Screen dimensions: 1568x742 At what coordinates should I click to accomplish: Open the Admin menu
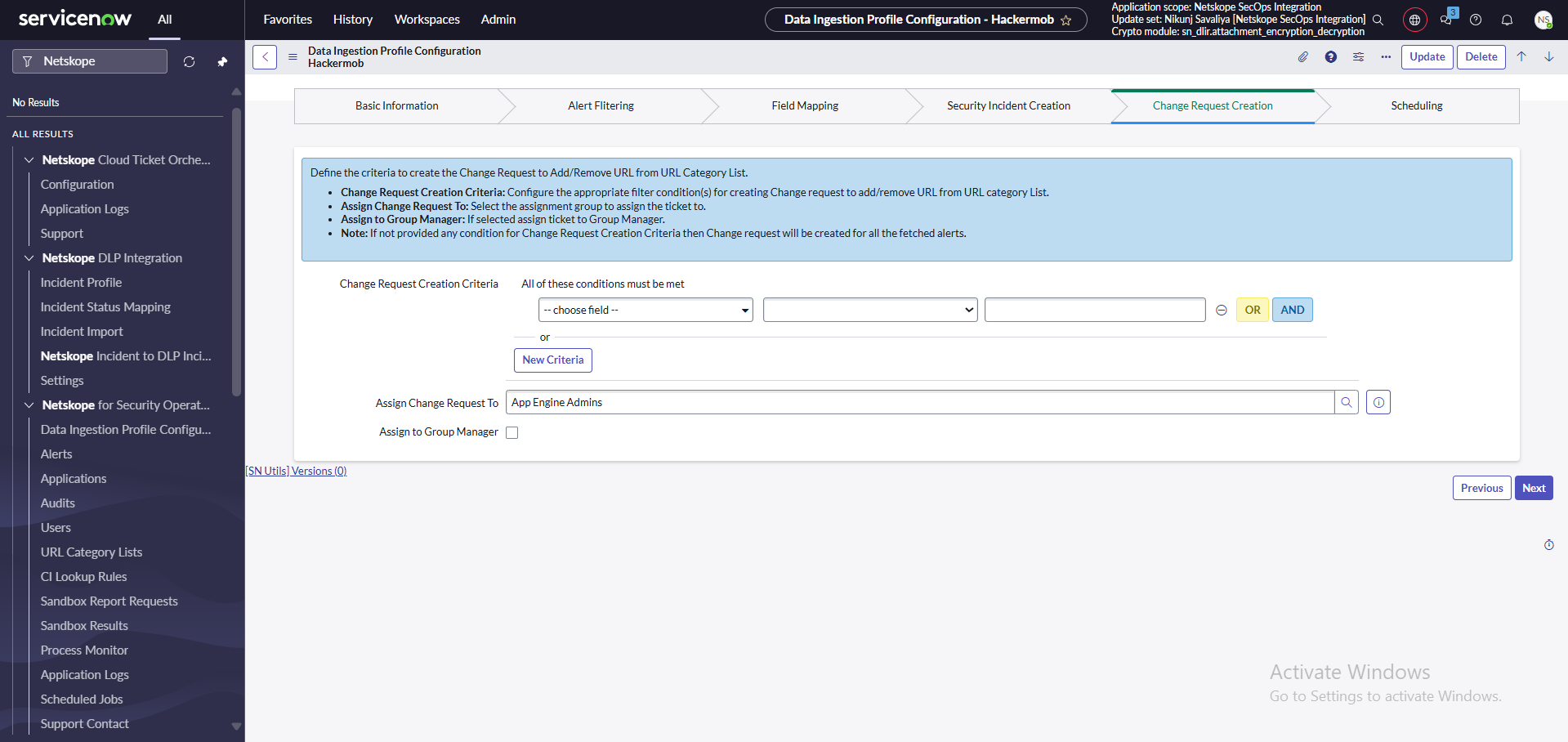point(498,20)
